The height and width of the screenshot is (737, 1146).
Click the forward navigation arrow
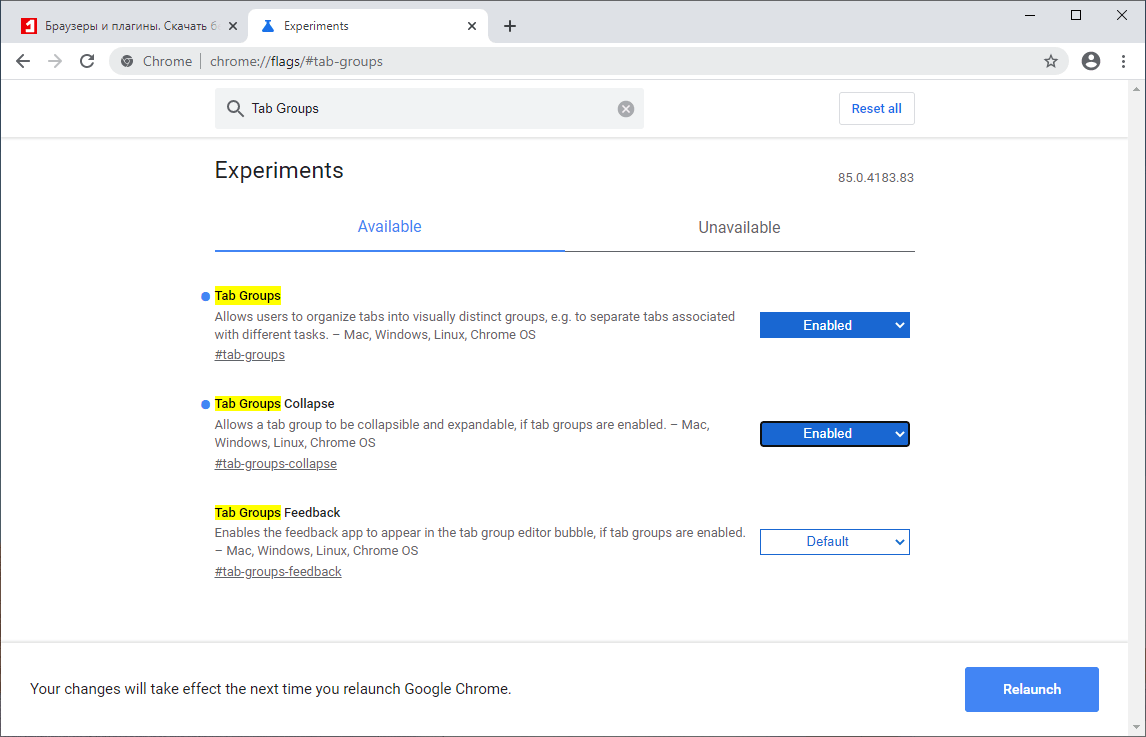(x=55, y=61)
